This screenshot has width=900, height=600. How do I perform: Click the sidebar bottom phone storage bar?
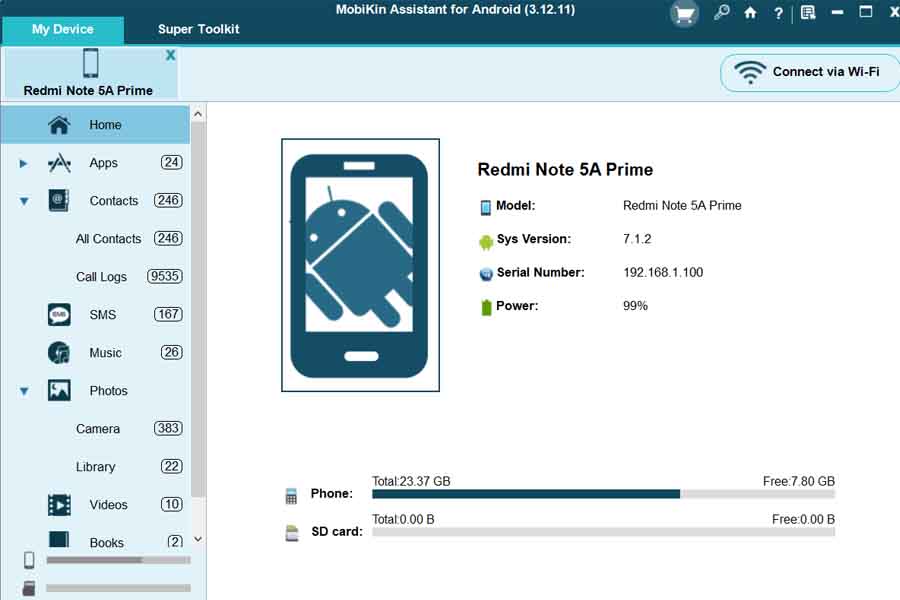click(118, 560)
